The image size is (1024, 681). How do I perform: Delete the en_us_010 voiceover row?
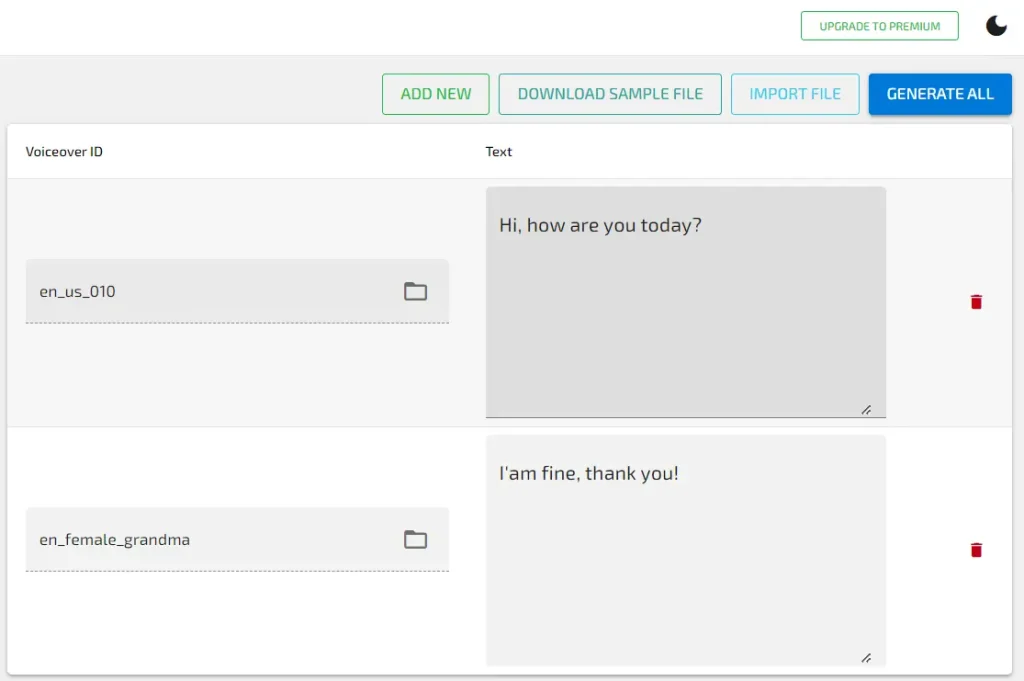coord(976,302)
